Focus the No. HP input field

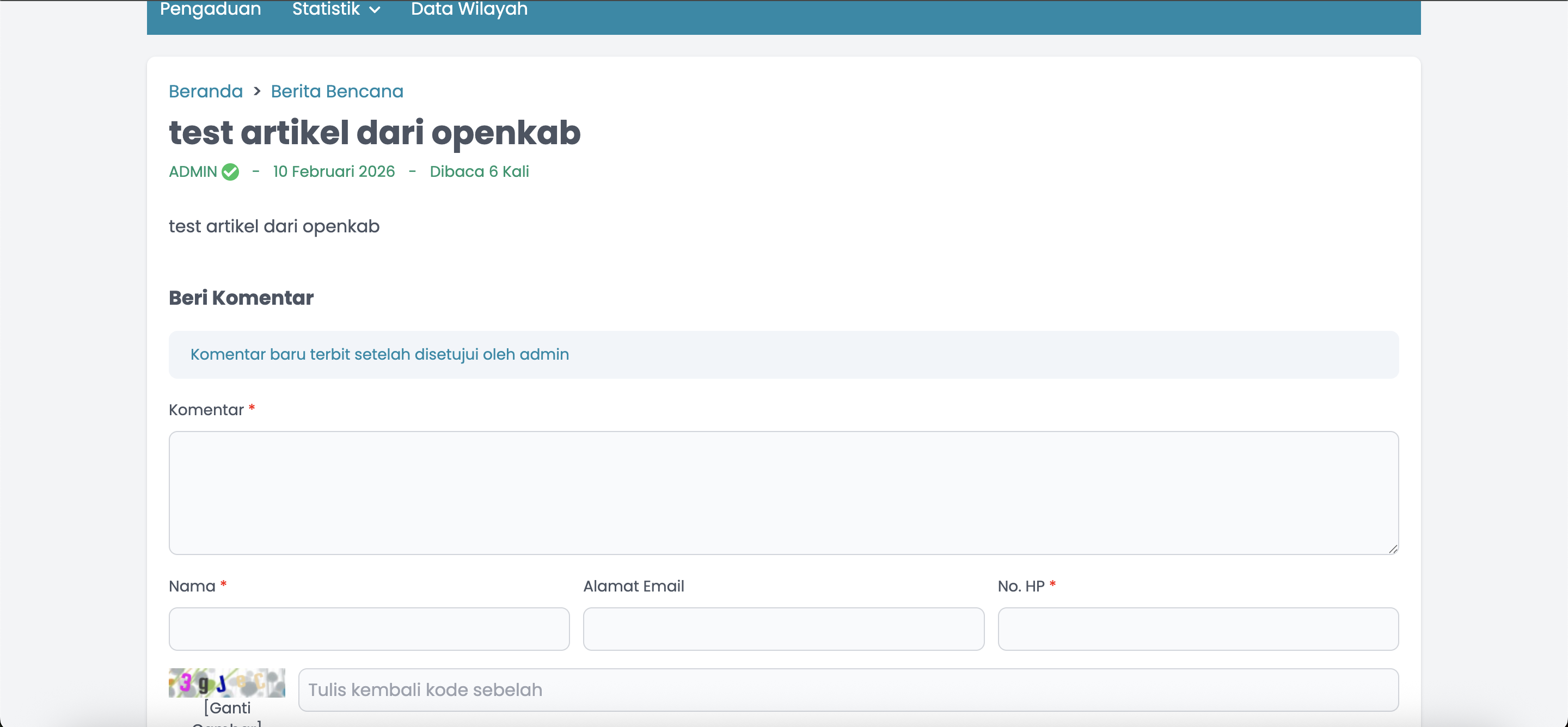pos(1197,629)
